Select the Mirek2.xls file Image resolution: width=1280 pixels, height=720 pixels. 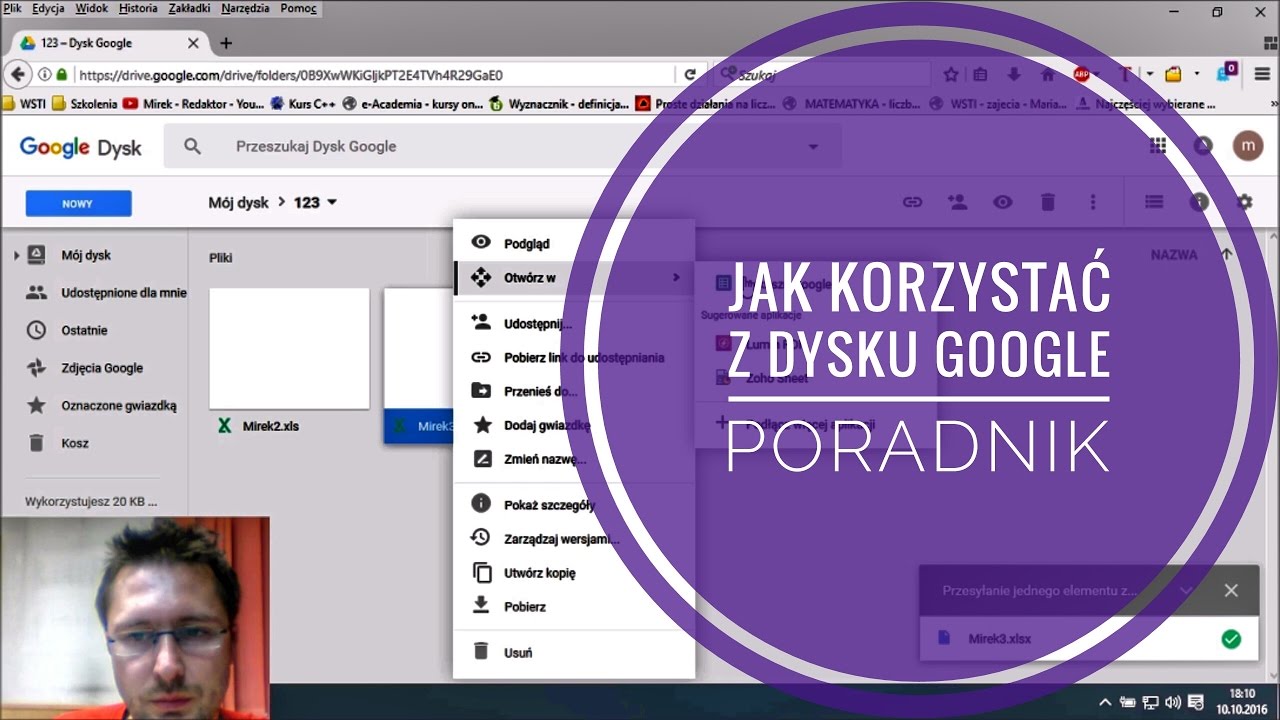289,365
